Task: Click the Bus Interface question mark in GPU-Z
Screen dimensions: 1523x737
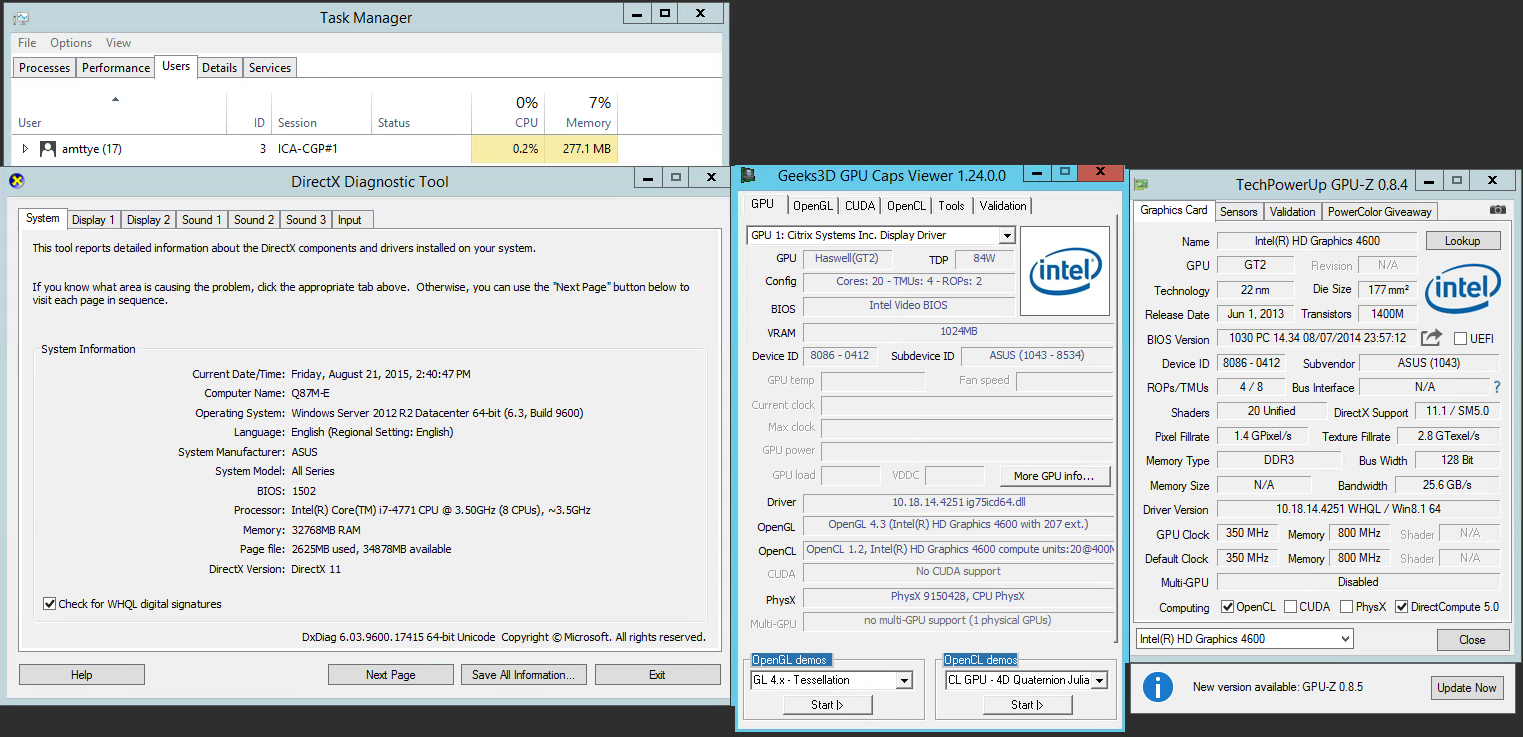Action: (x=1497, y=387)
